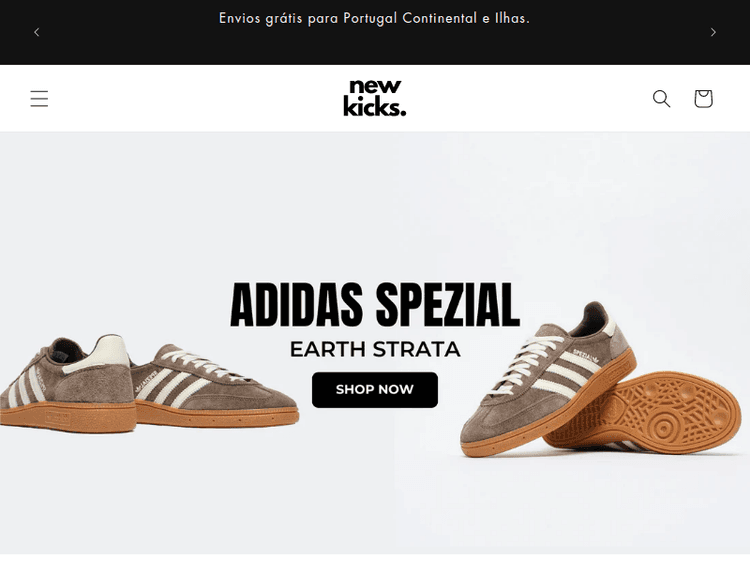This screenshot has height=563, width=750.
Task: Show the previous announcement with left chevron
Action: 37,32
